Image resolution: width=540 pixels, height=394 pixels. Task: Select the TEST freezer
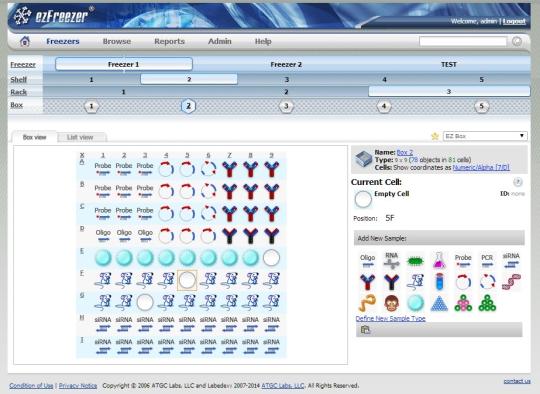(x=449, y=64)
